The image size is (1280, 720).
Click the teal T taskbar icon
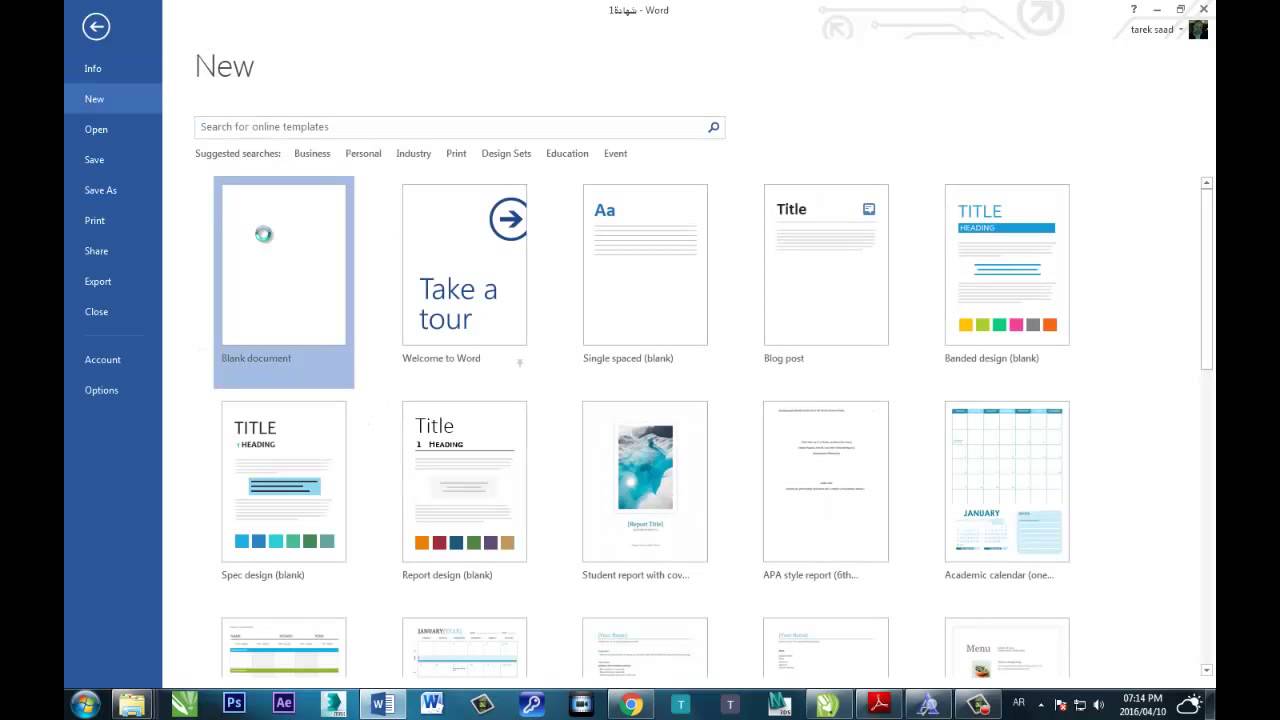[x=681, y=704]
